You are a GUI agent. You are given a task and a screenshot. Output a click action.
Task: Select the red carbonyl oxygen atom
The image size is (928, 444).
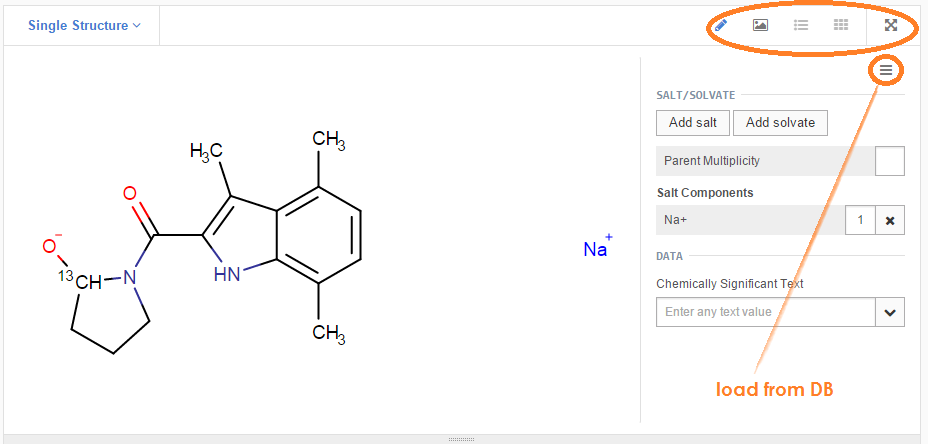(130, 194)
